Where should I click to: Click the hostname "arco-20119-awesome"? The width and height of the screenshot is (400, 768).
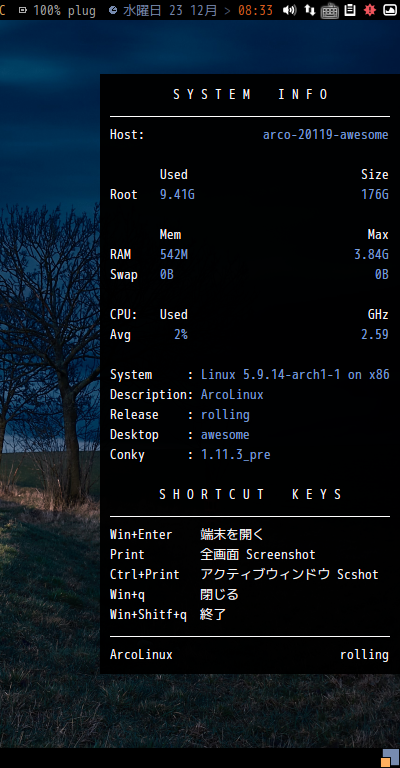tap(326, 135)
